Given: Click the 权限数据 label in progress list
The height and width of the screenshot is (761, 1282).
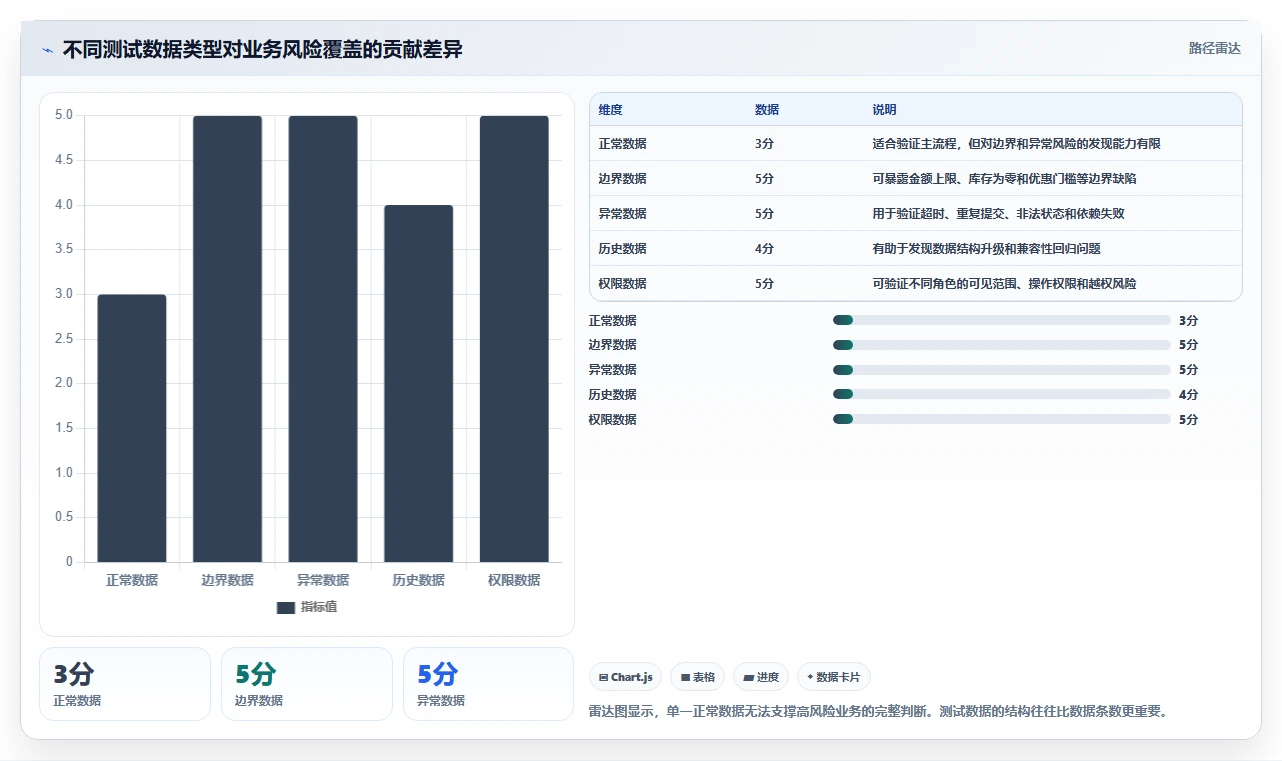Looking at the screenshot, I should (612, 420).
